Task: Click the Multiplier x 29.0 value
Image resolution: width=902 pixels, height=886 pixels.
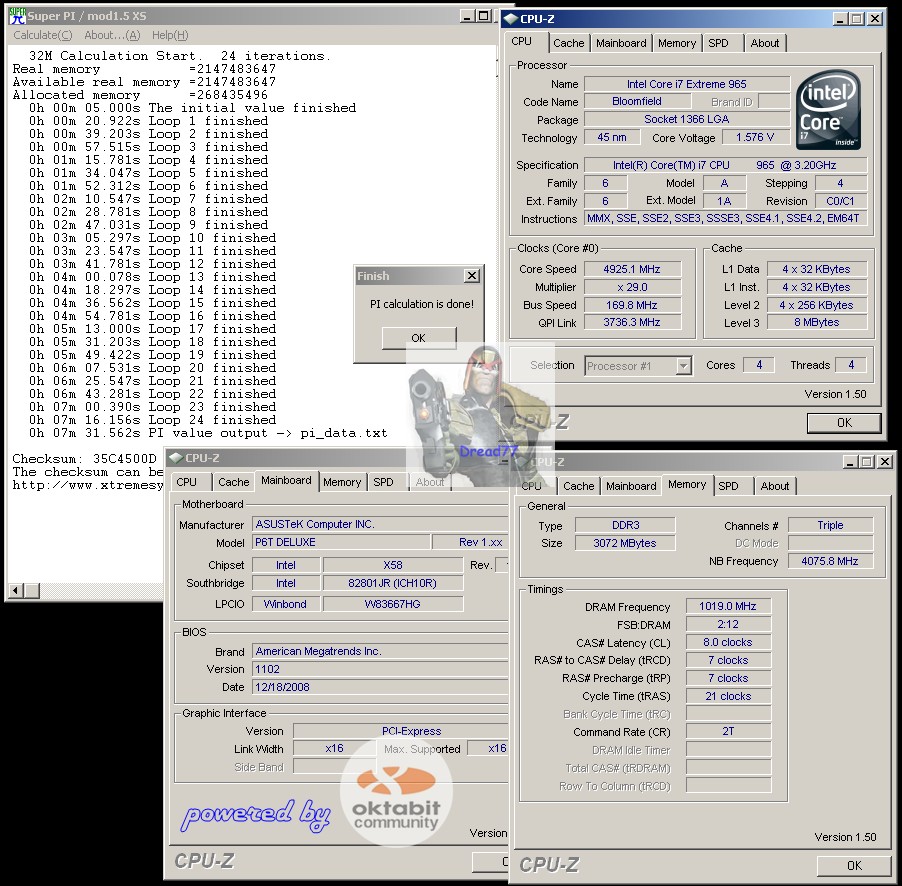Action: click(x=632, y=287)
